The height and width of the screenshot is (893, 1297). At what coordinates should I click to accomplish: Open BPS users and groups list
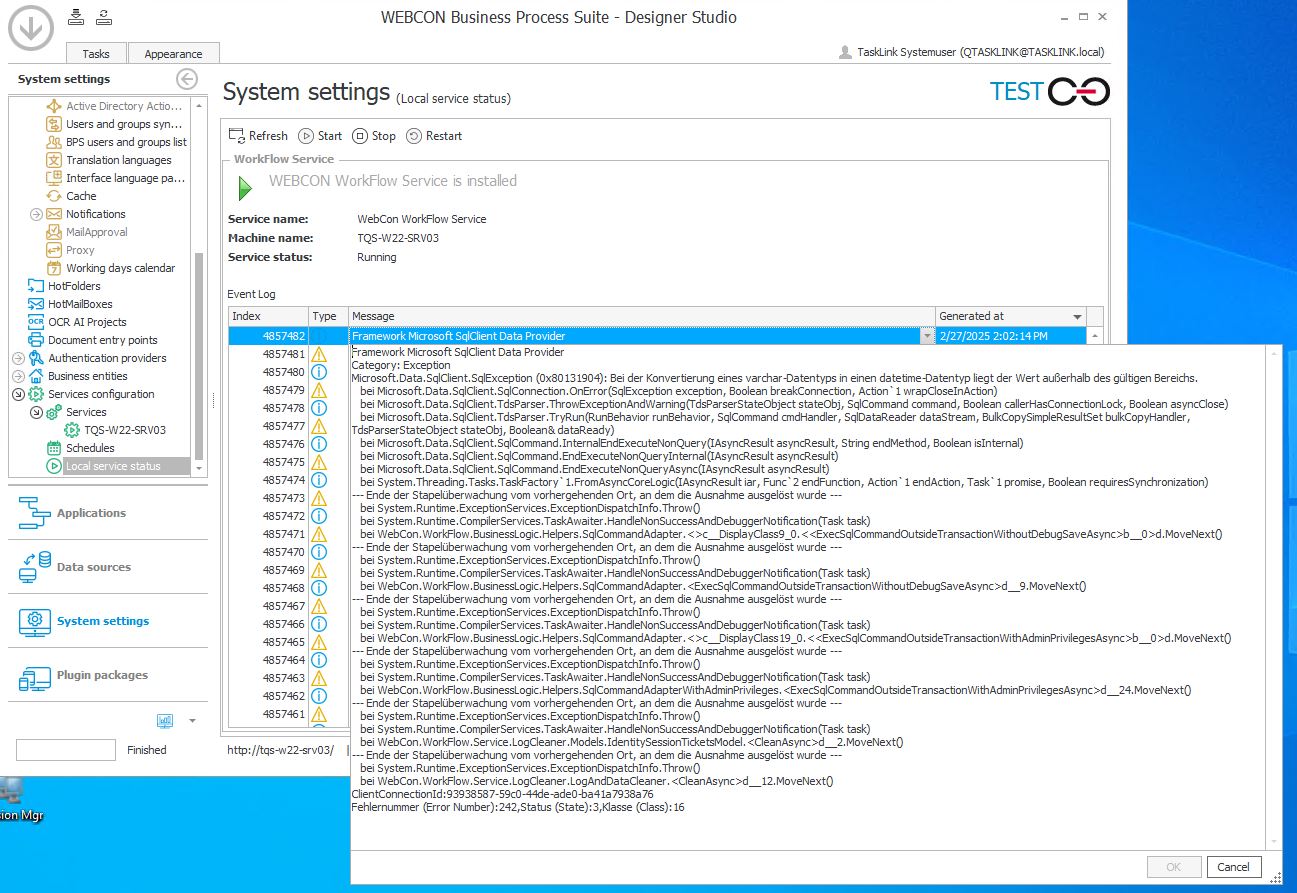[116, 142]
